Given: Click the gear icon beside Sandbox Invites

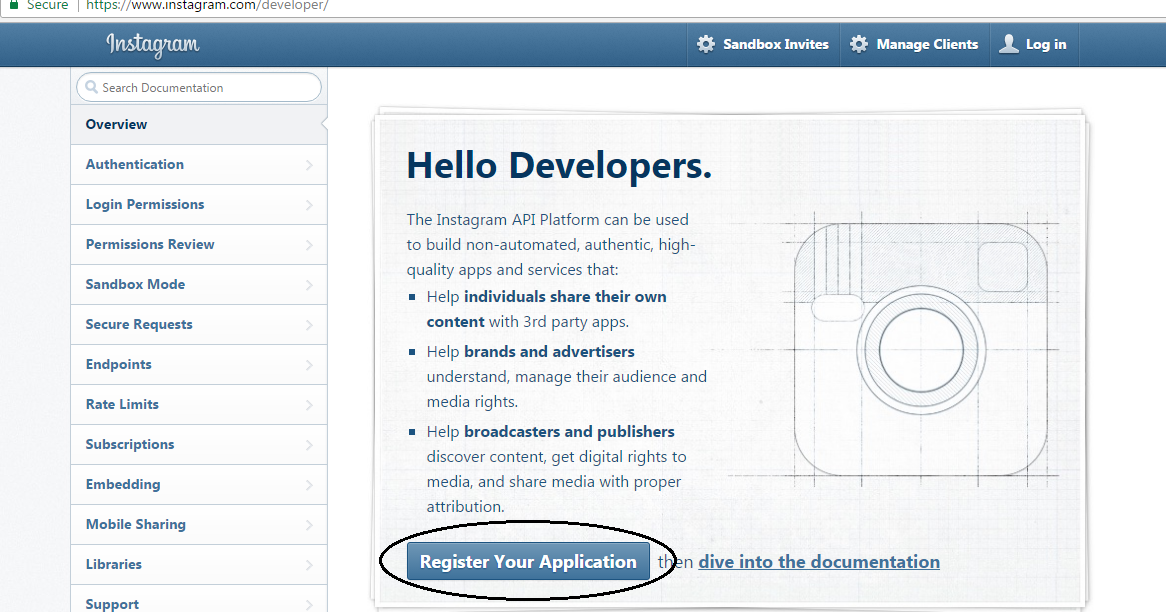Looking at the screenshot, I should tap(708, 43).
